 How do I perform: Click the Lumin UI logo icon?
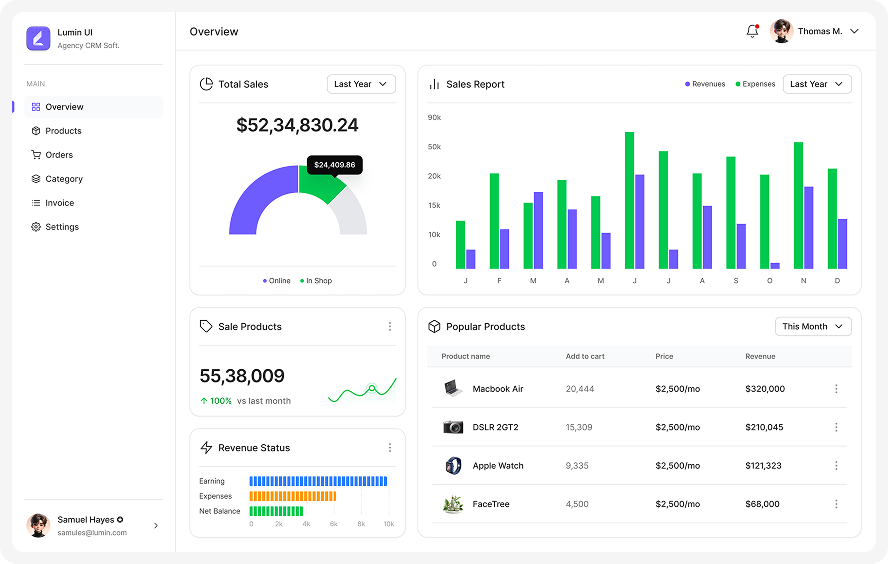tap(38, 38)
